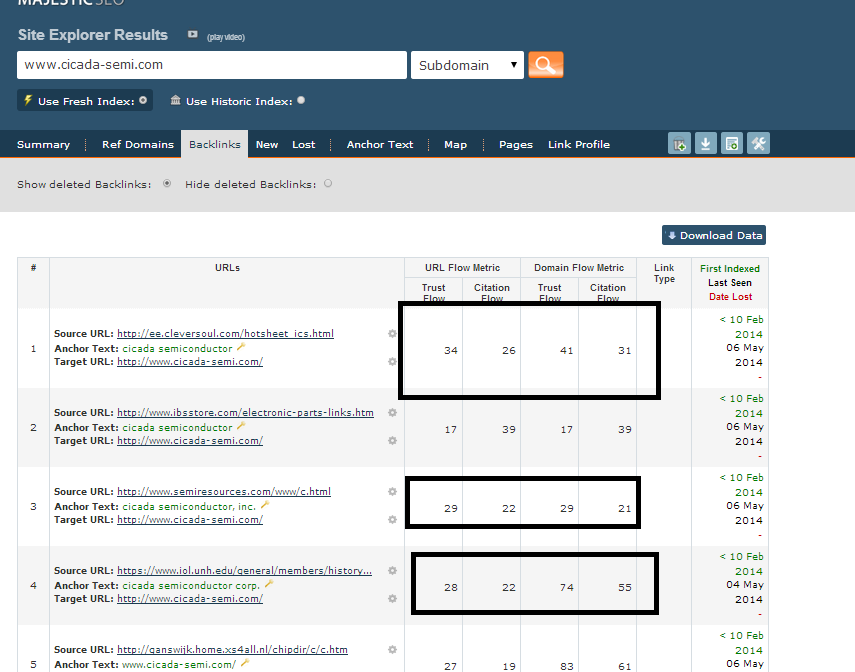This screenshot has width=855, height=672.
Task: Click the 'Domain Flow Metric' column header
Action: tap(579, 268)
